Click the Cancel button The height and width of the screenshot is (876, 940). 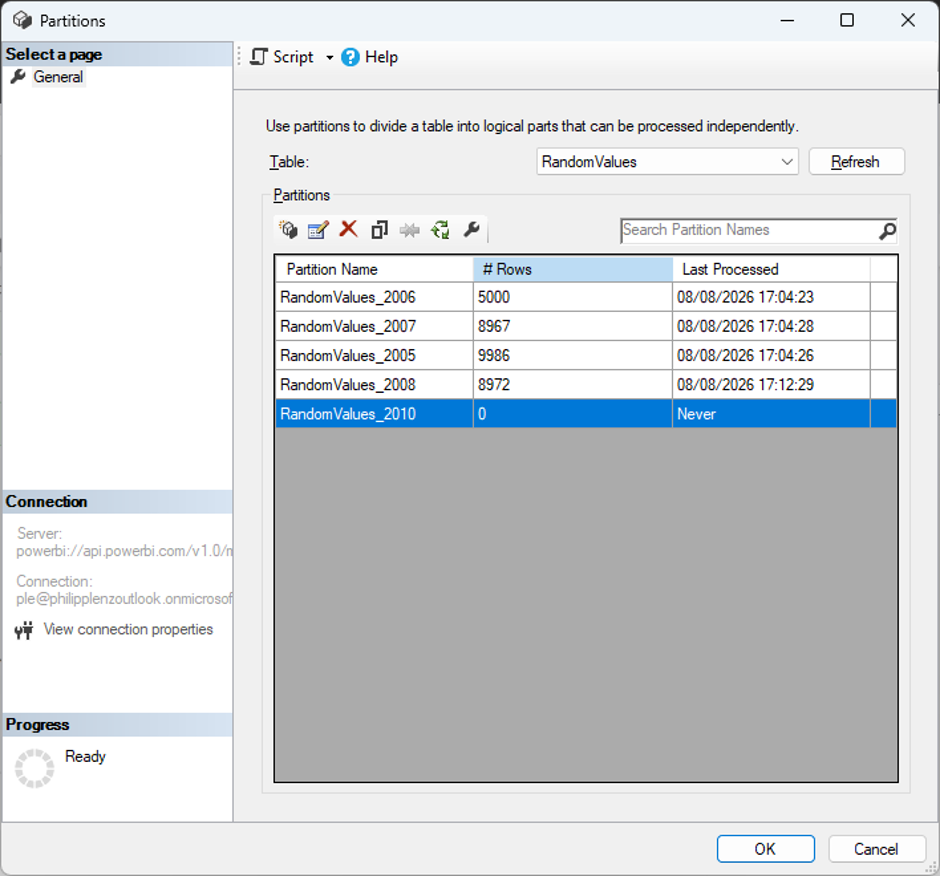876,849
